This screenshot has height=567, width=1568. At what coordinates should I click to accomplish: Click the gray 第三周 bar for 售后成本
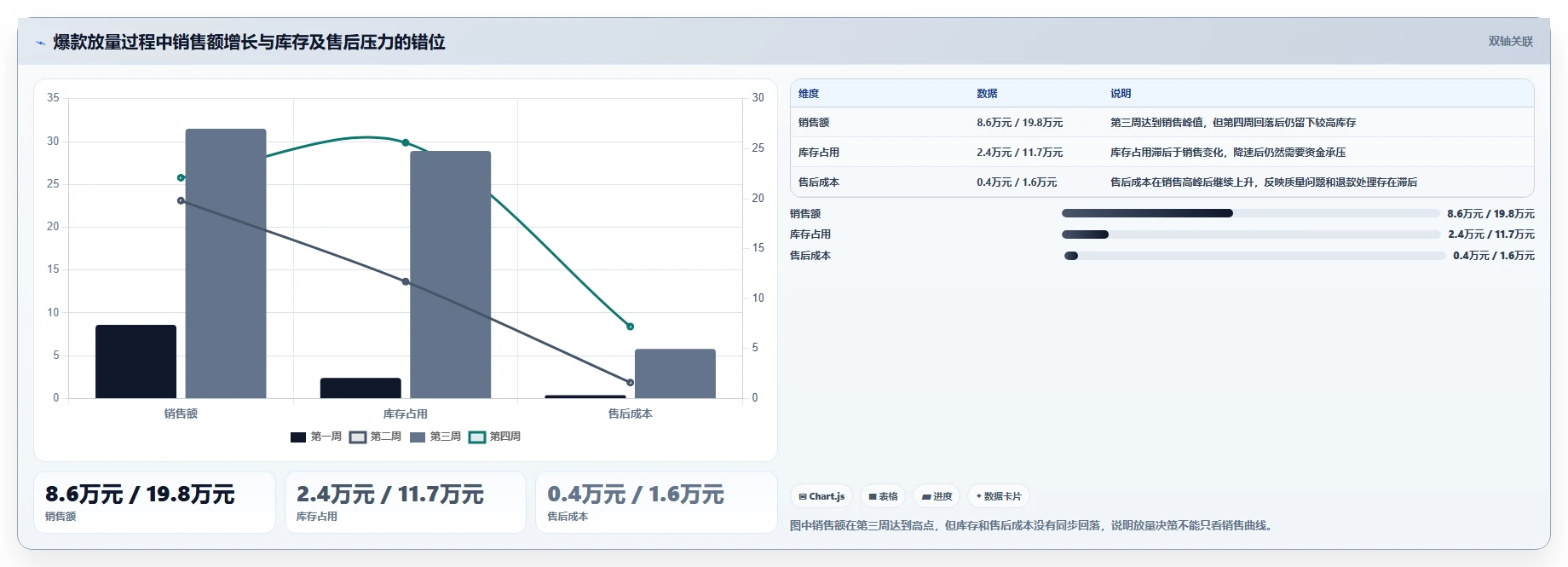(x=675, y=373)
